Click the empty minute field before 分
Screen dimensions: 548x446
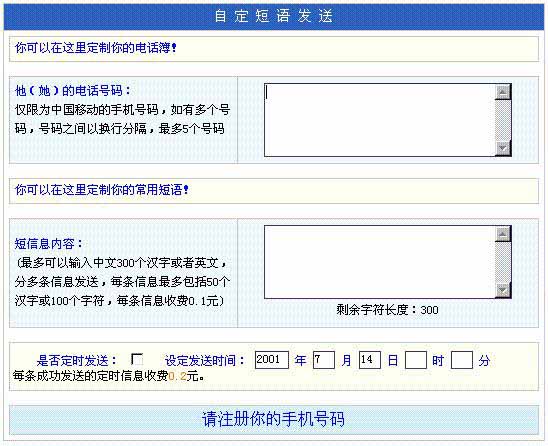pyautogui.click(x=462, y=360)
